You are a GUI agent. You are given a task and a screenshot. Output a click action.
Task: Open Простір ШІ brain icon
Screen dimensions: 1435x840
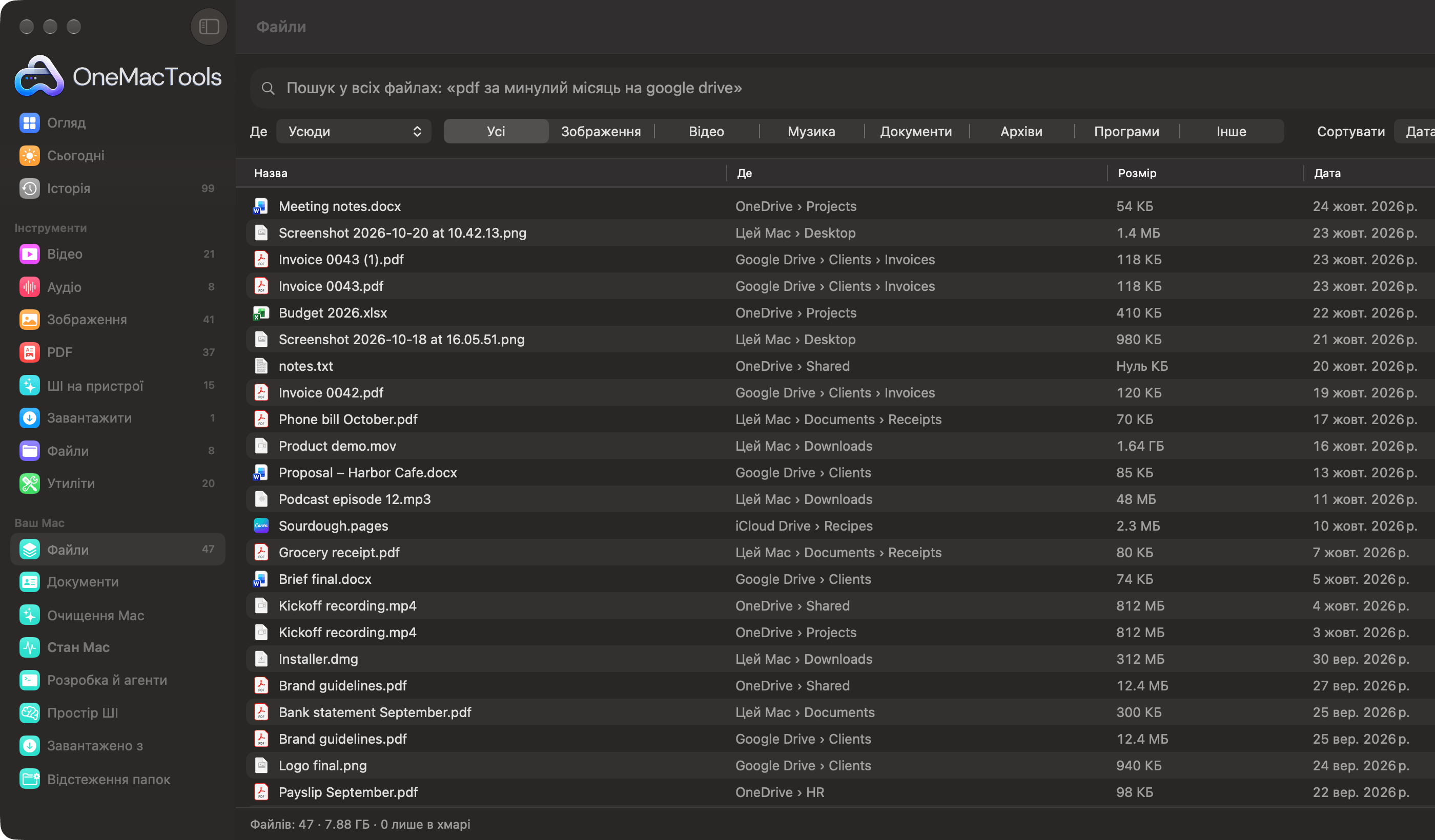[30, 712]
